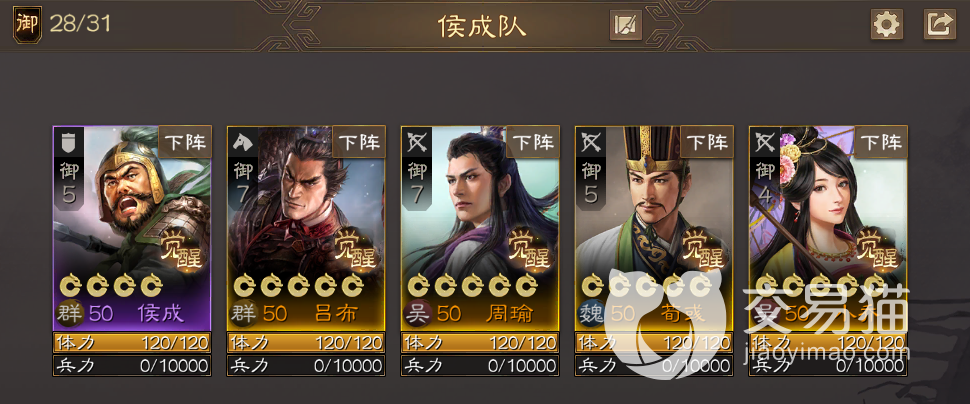The image size is (970, 404).
Task: Select the 周瑜 portrait card
Action: [x=480, y=229]
